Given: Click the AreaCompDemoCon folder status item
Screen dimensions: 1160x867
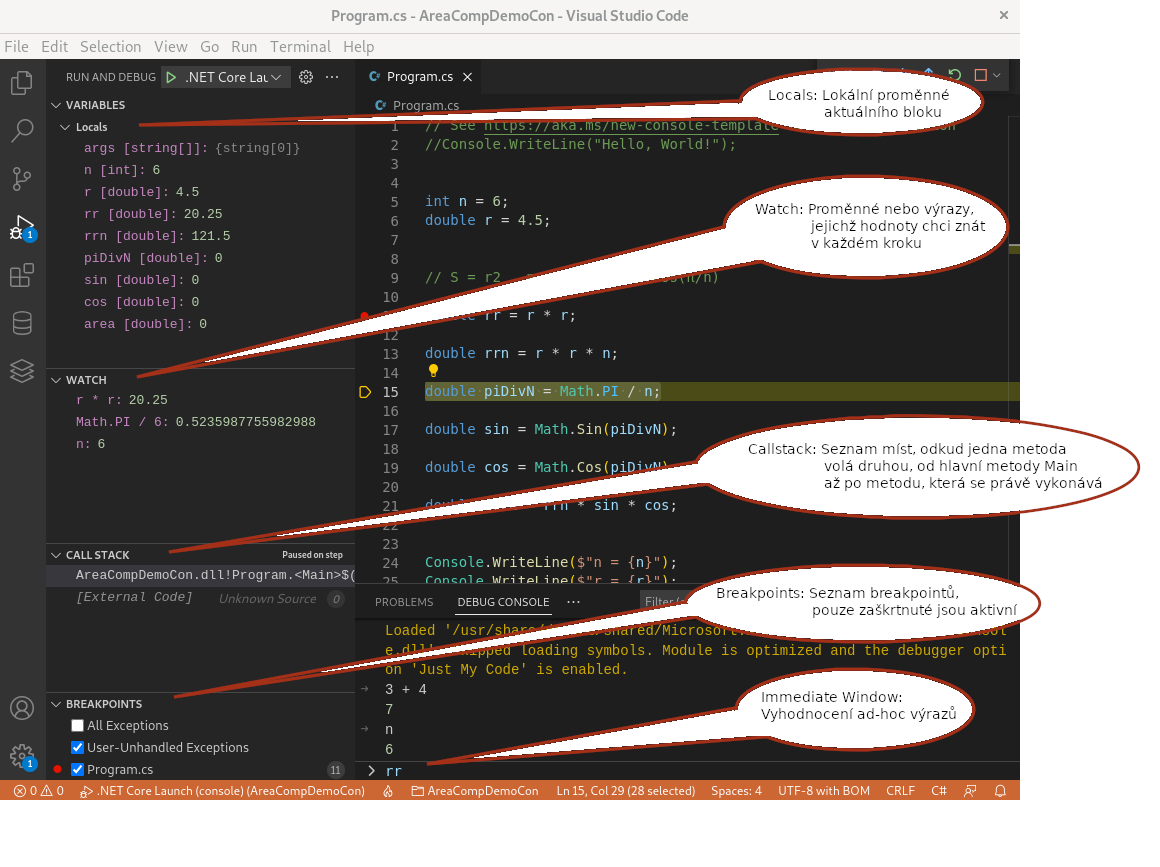Looking at the screenshot, I should [x=475, y=791].
